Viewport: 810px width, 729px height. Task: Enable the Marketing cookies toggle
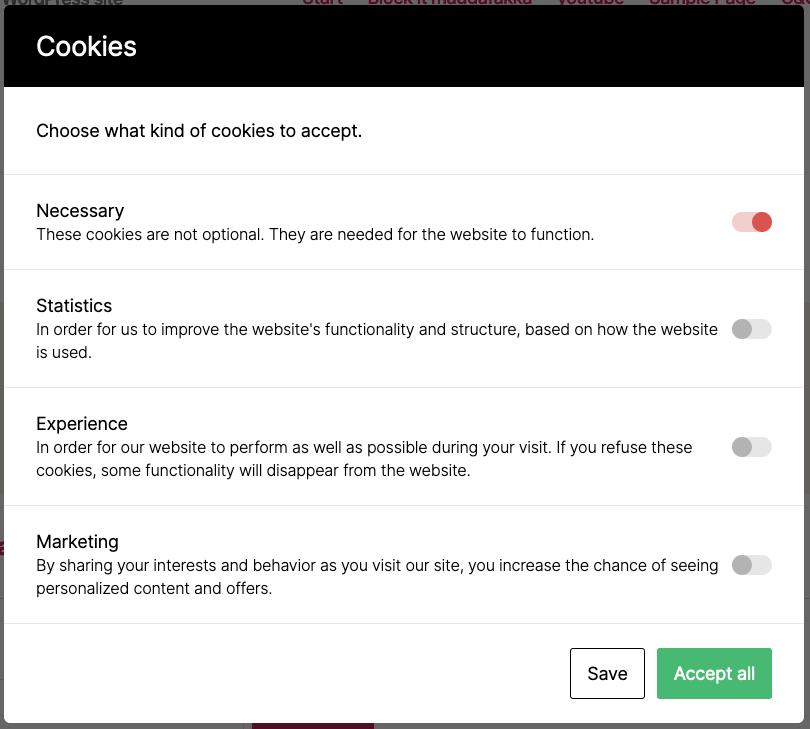pos(752,565)
